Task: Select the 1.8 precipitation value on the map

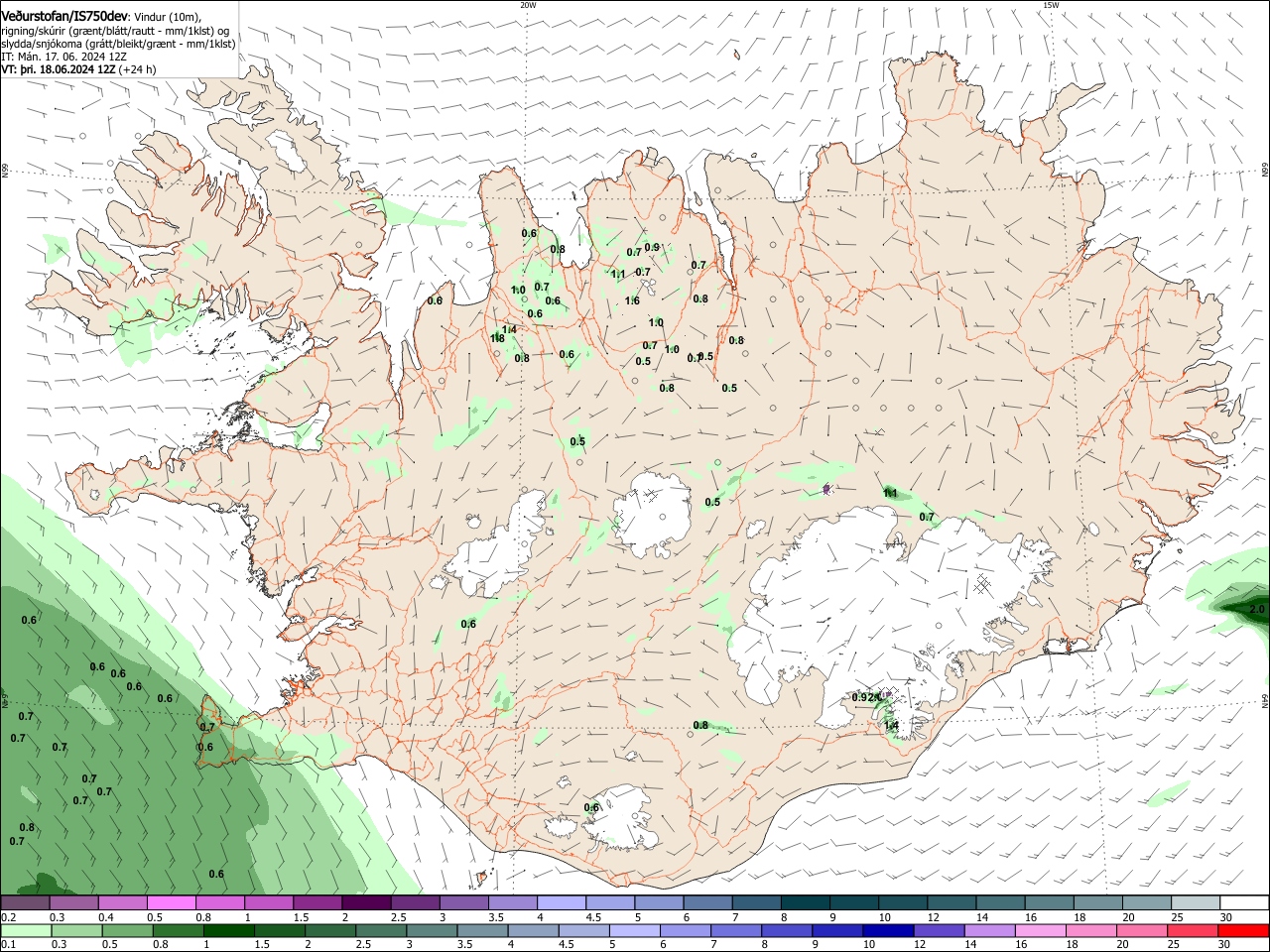Action: coord(498,338)
